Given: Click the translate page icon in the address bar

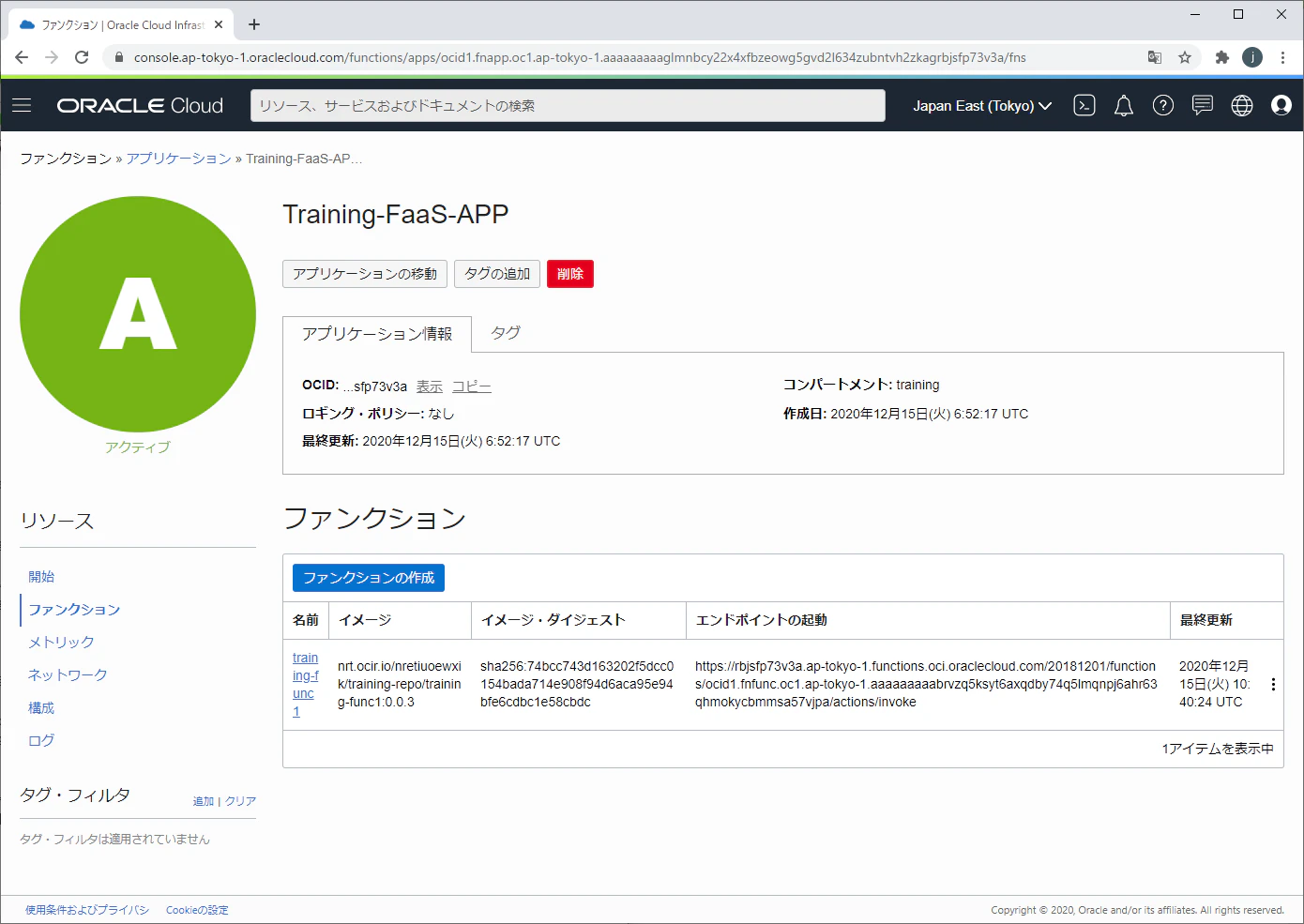Looking at the screenshot, I should (x=1155, y=57).
